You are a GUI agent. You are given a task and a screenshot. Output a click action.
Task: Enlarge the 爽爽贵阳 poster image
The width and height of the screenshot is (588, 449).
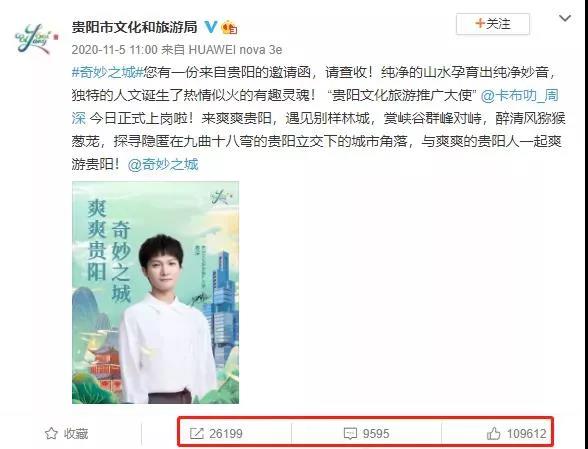[x=155, y=292]
